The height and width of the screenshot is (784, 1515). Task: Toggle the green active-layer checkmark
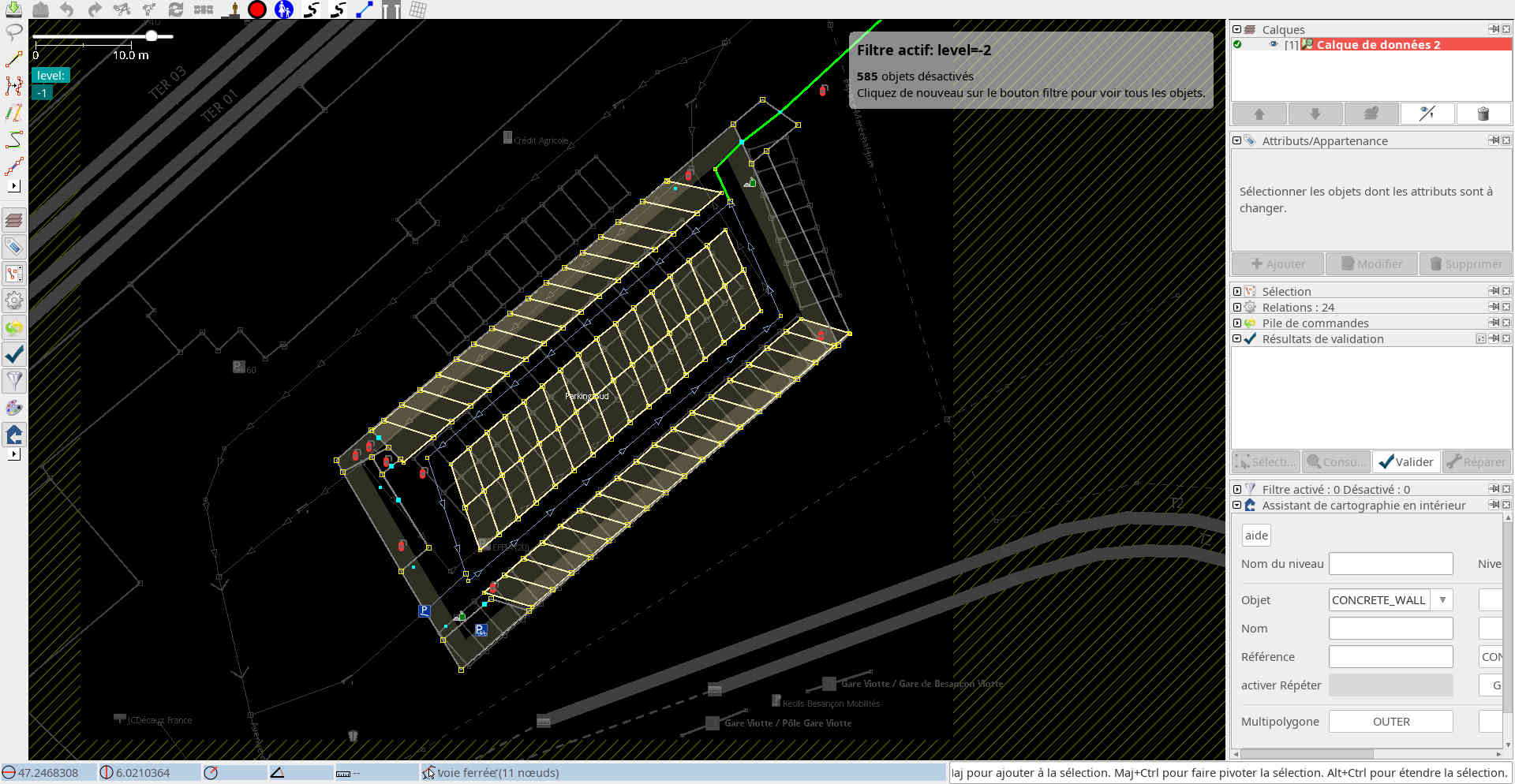[x=1237, y=45]
